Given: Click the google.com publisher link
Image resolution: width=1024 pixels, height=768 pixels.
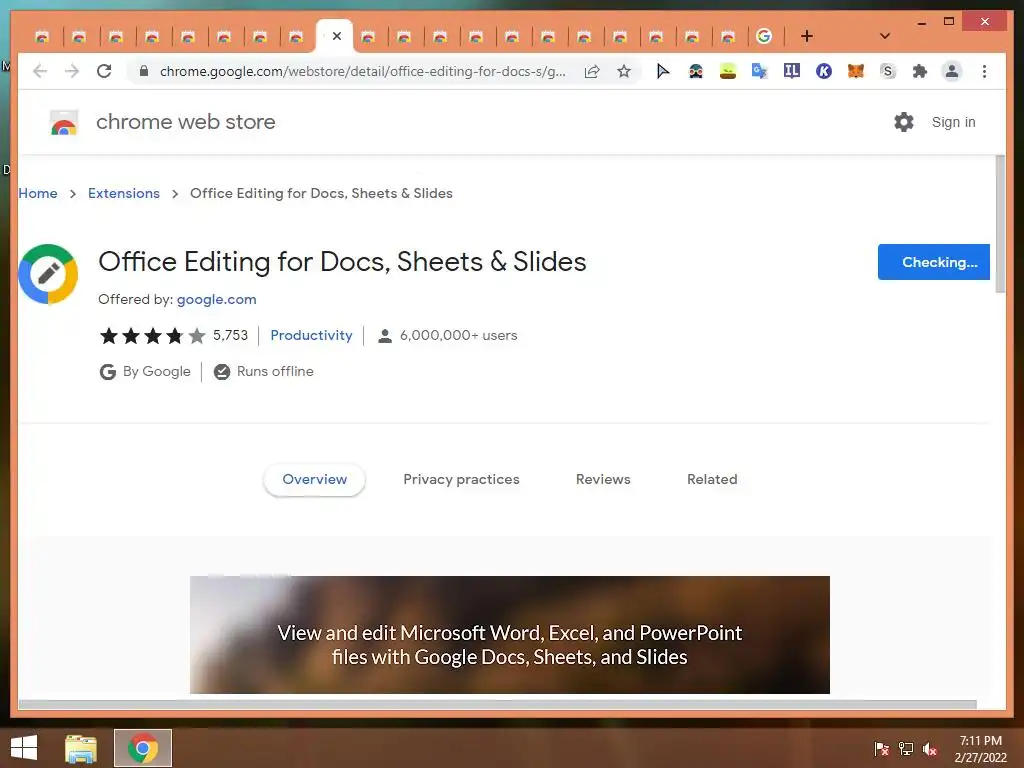Looking at the screenshot, I should click(x=216, y=299).
